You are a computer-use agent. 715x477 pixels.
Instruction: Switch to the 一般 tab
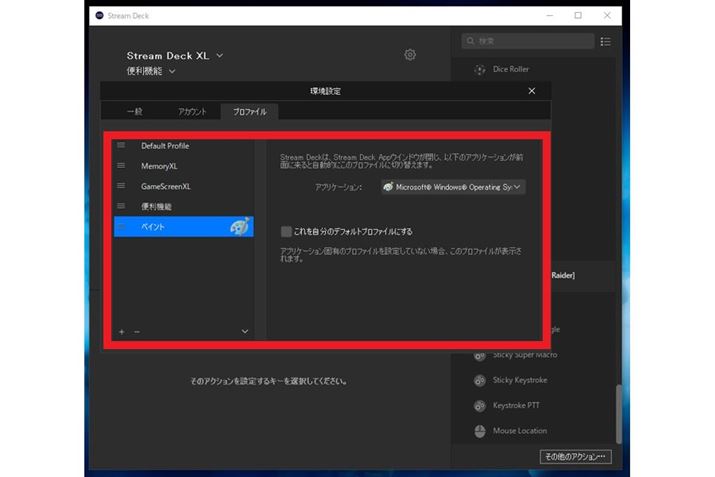pyautogui.click(x=135, y=112)
